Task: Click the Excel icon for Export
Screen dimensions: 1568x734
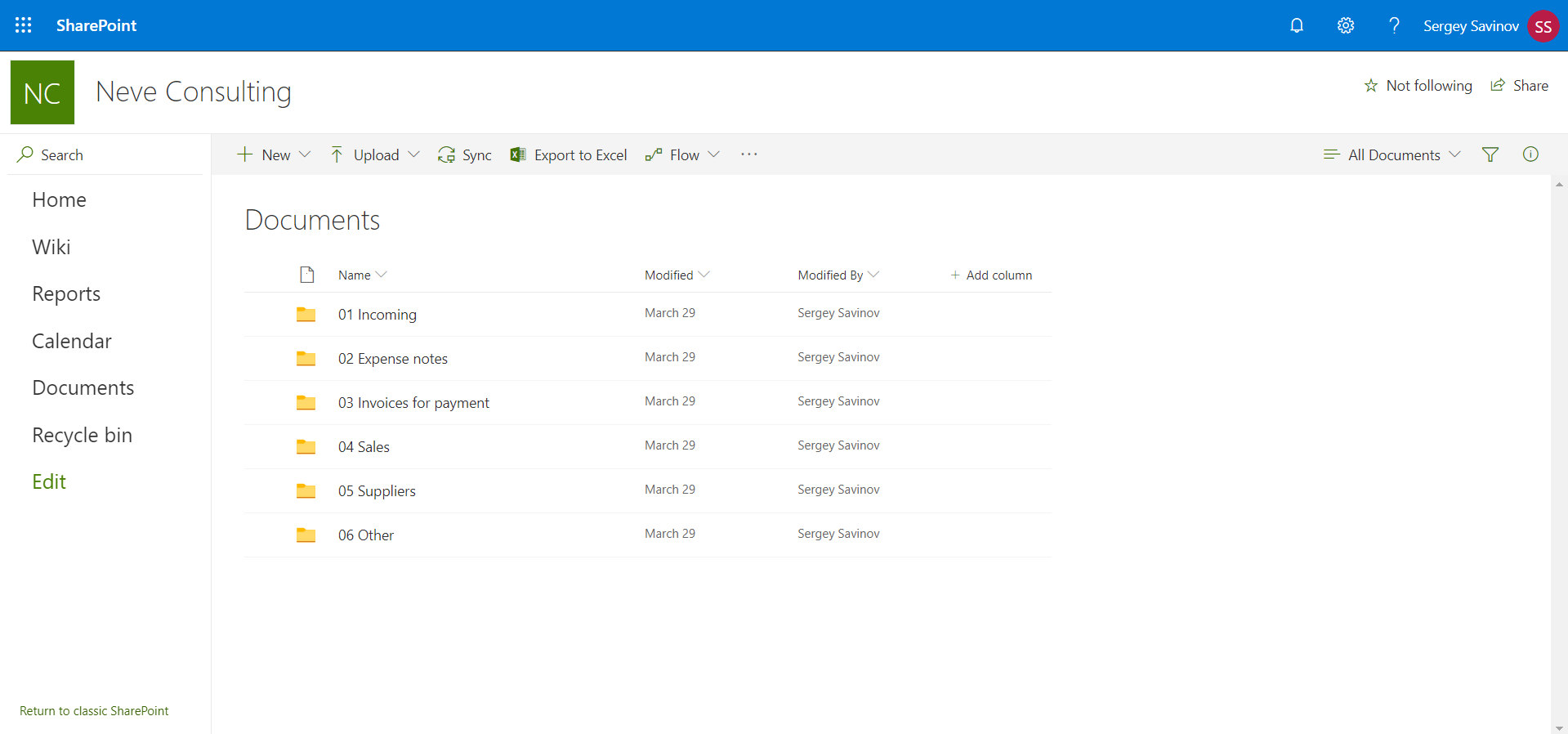Action: click(517, 154)
